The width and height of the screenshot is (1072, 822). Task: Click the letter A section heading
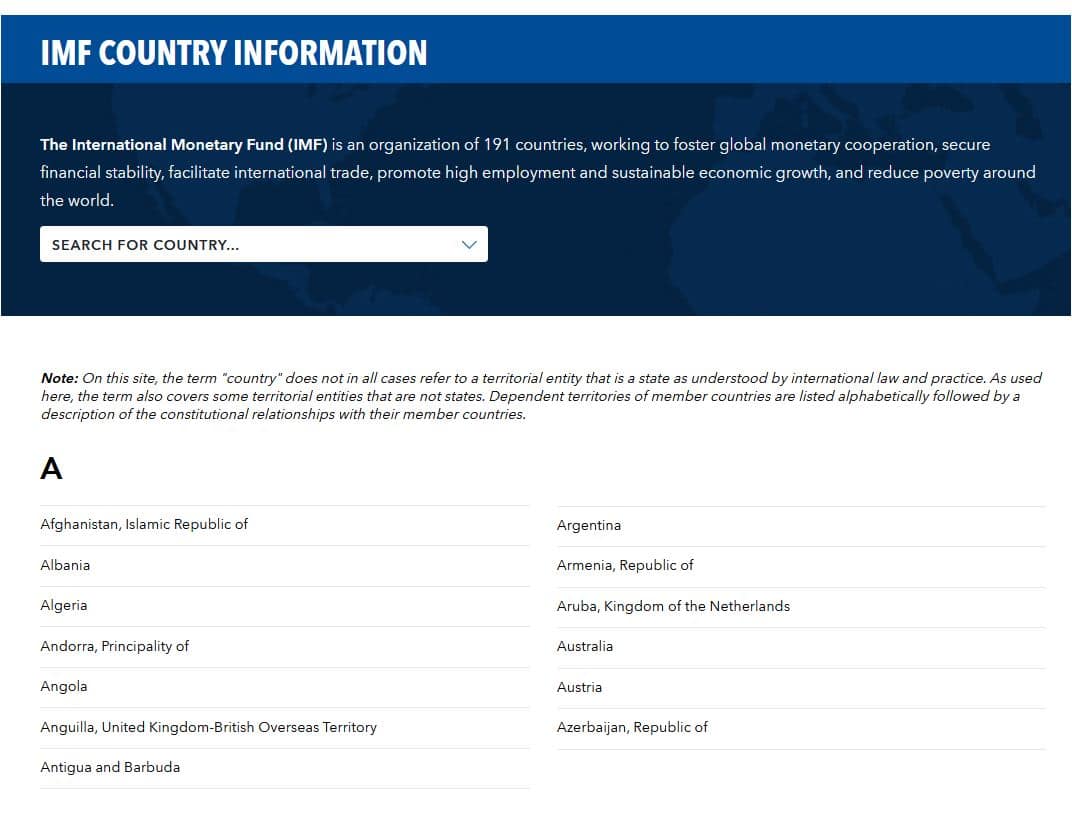click(x=51, y=468)
